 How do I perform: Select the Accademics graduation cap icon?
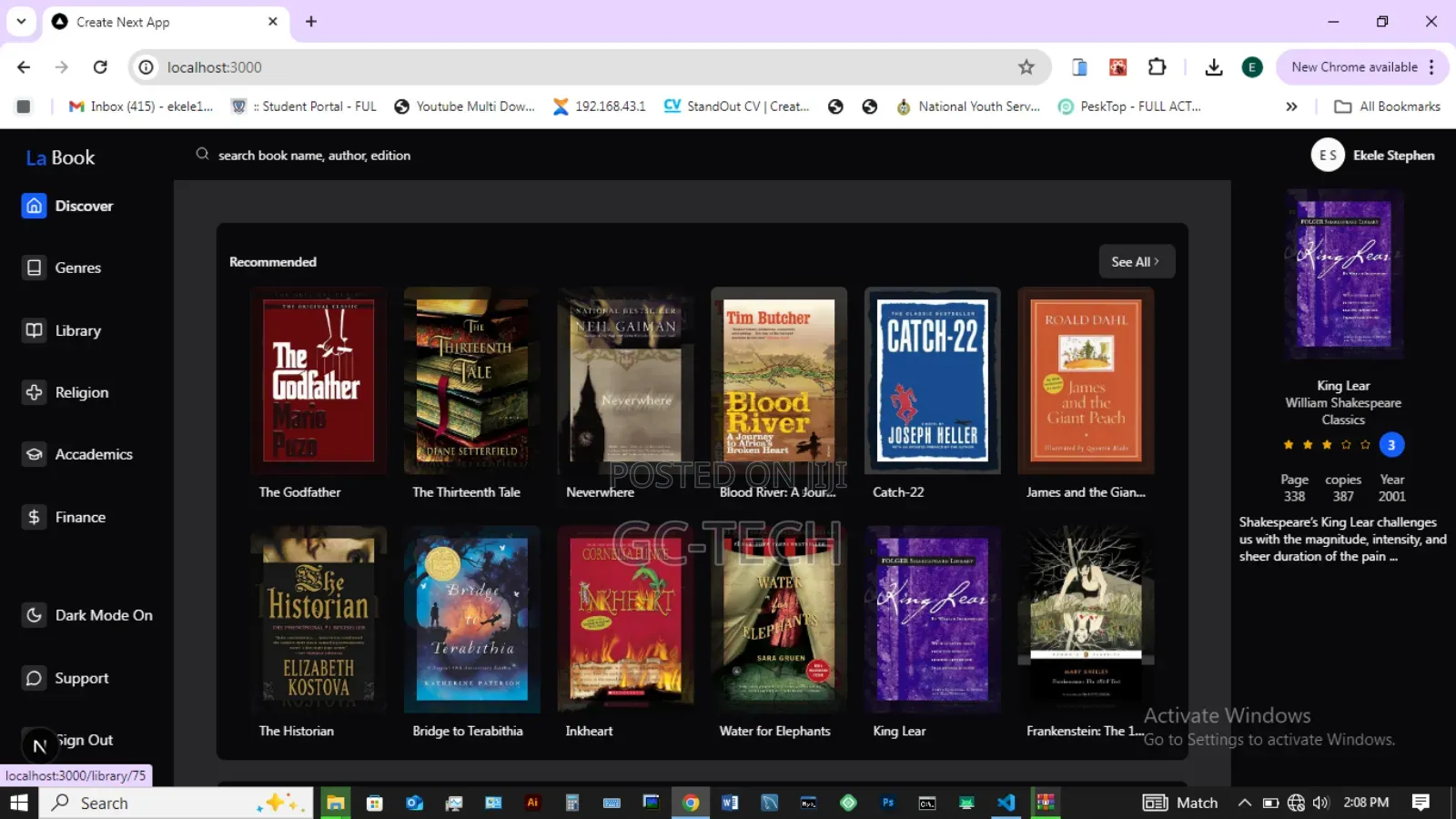[34, 454]
